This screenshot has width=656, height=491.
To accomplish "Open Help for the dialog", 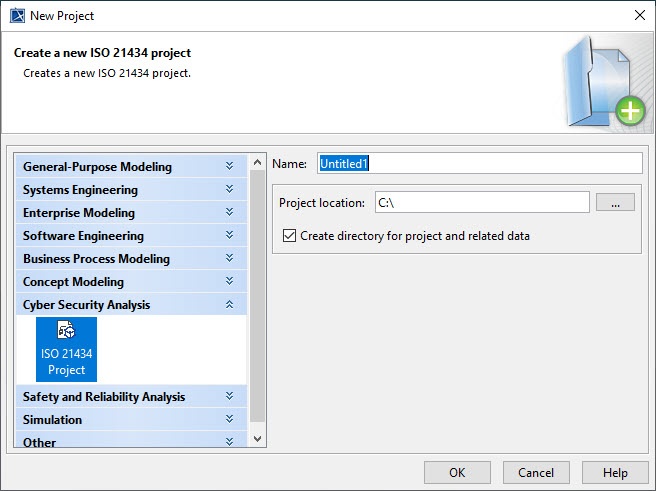I will click(615, 472).
